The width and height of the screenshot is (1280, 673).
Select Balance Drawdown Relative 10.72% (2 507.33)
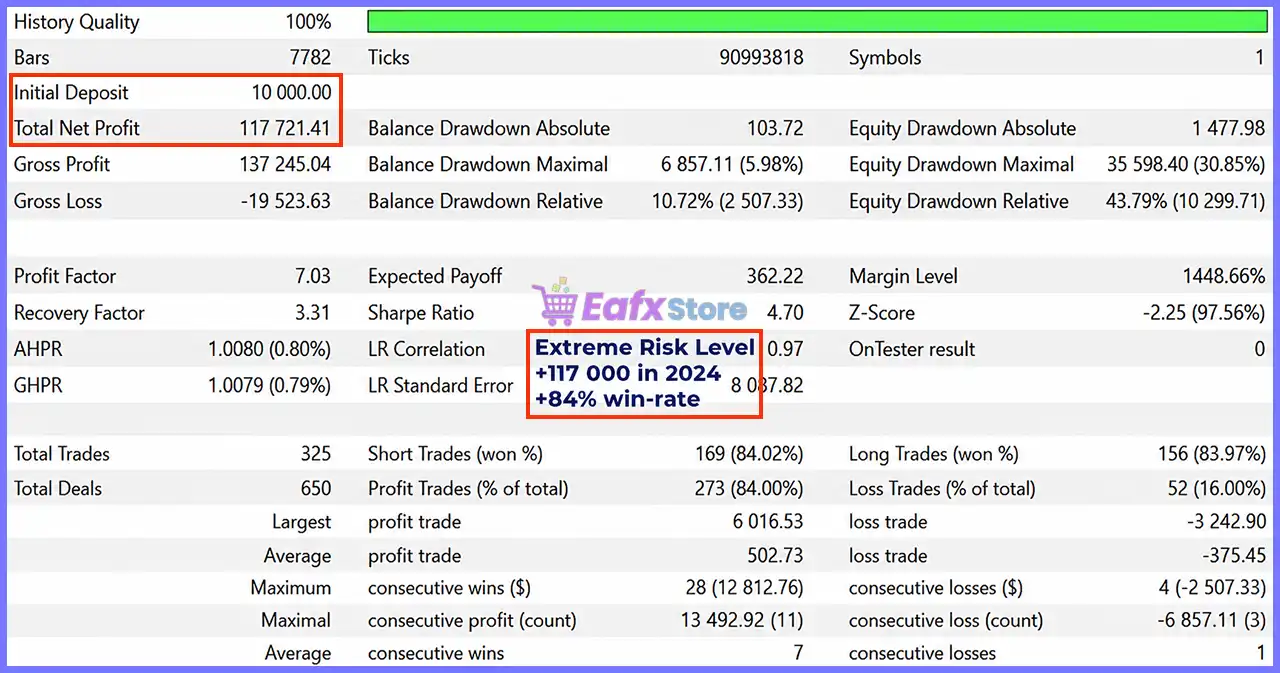click(727, 201)
